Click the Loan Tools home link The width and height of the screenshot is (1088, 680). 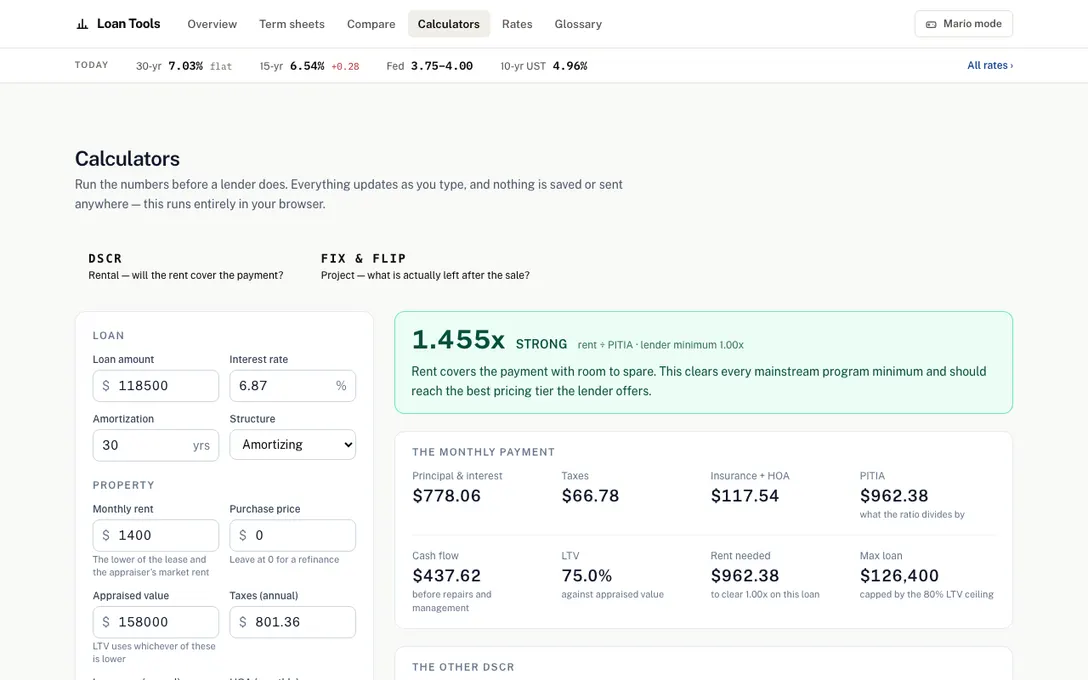coord(118,24)
